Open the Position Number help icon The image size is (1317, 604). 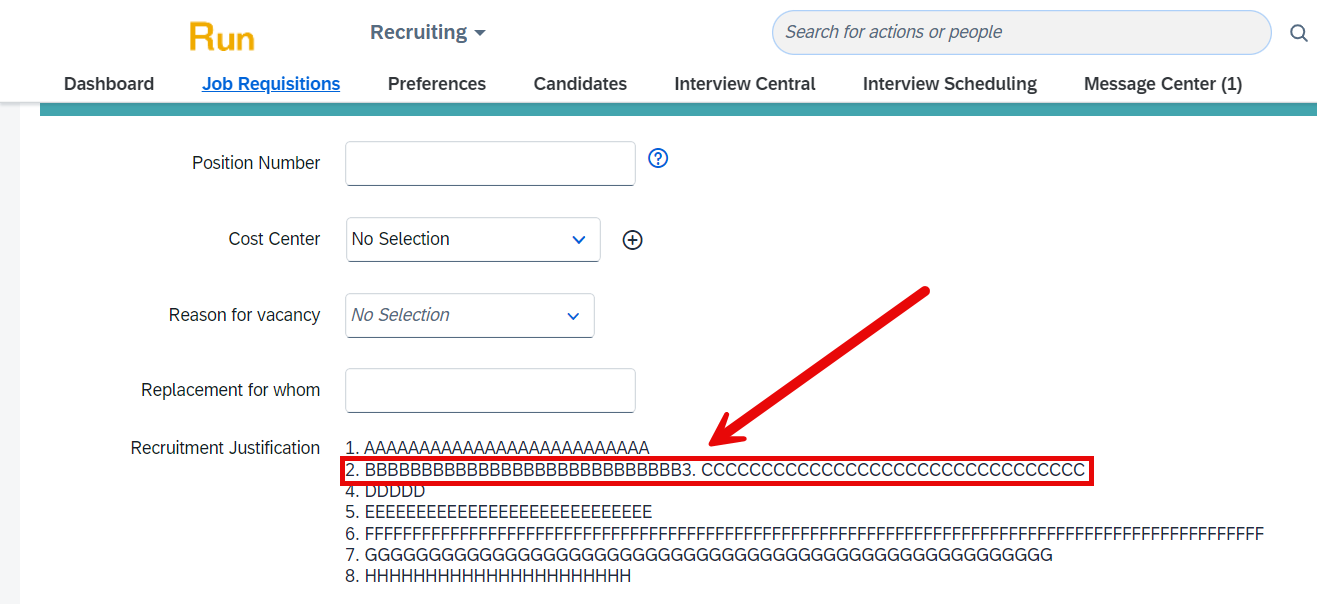click(x=658, y=158)
